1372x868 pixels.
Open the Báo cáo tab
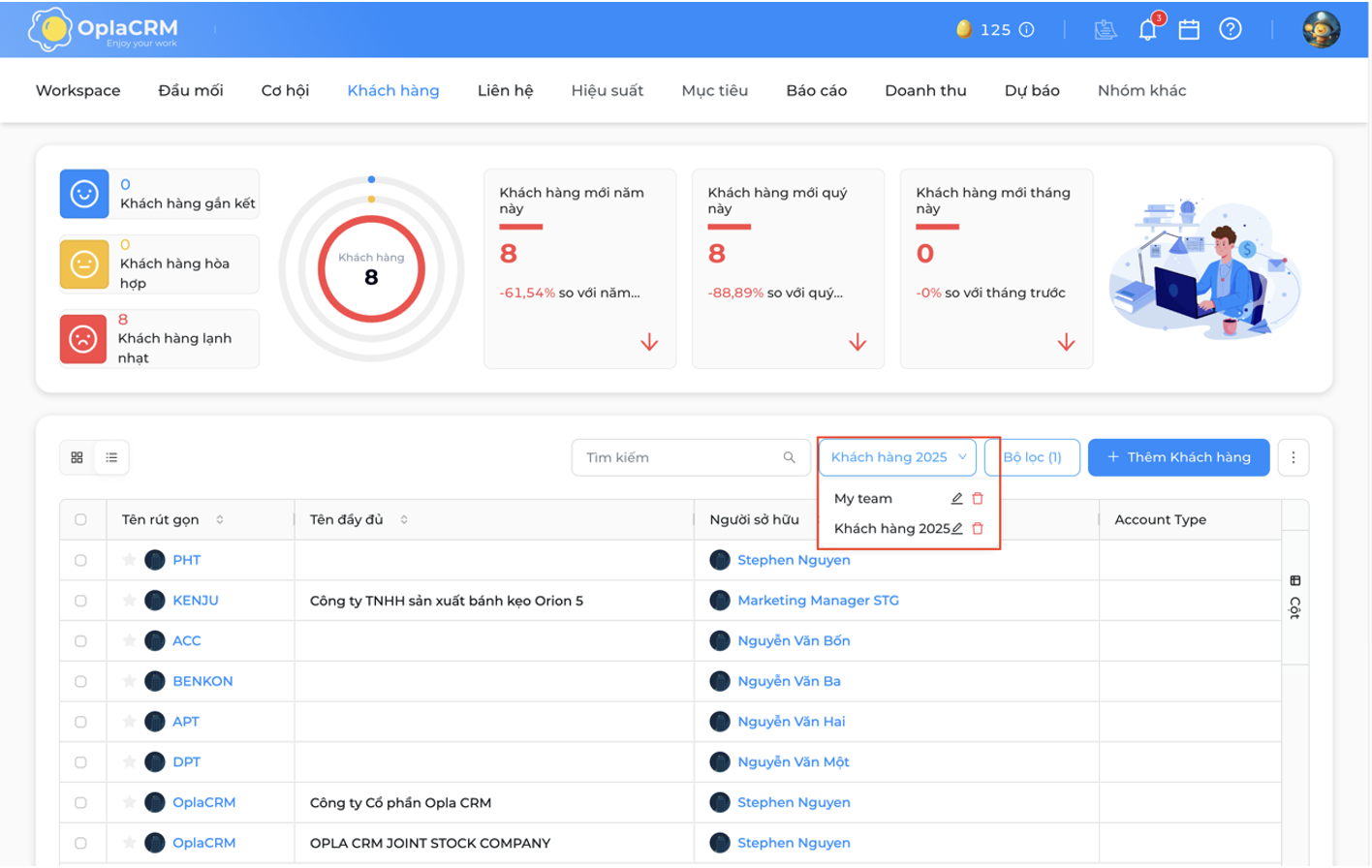[817, 90]
